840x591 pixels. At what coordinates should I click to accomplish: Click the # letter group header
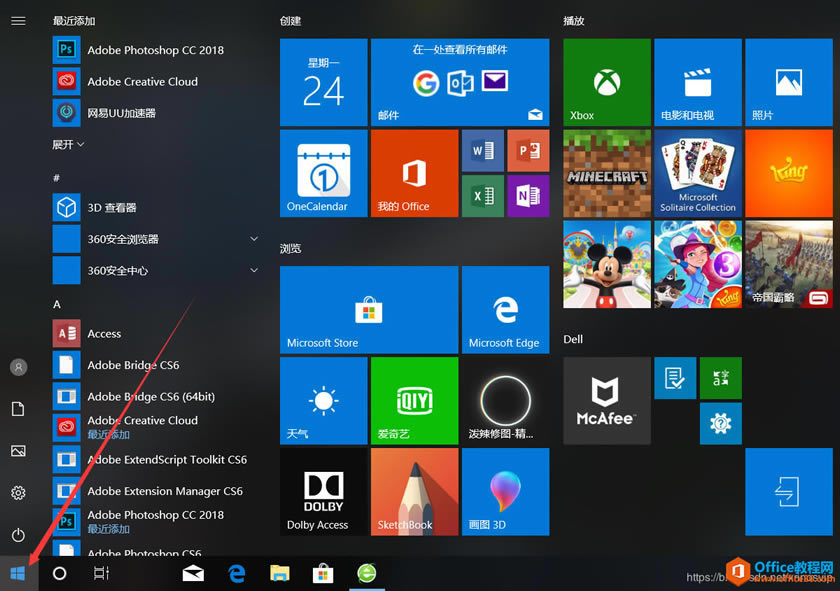(x=56, y=177)
